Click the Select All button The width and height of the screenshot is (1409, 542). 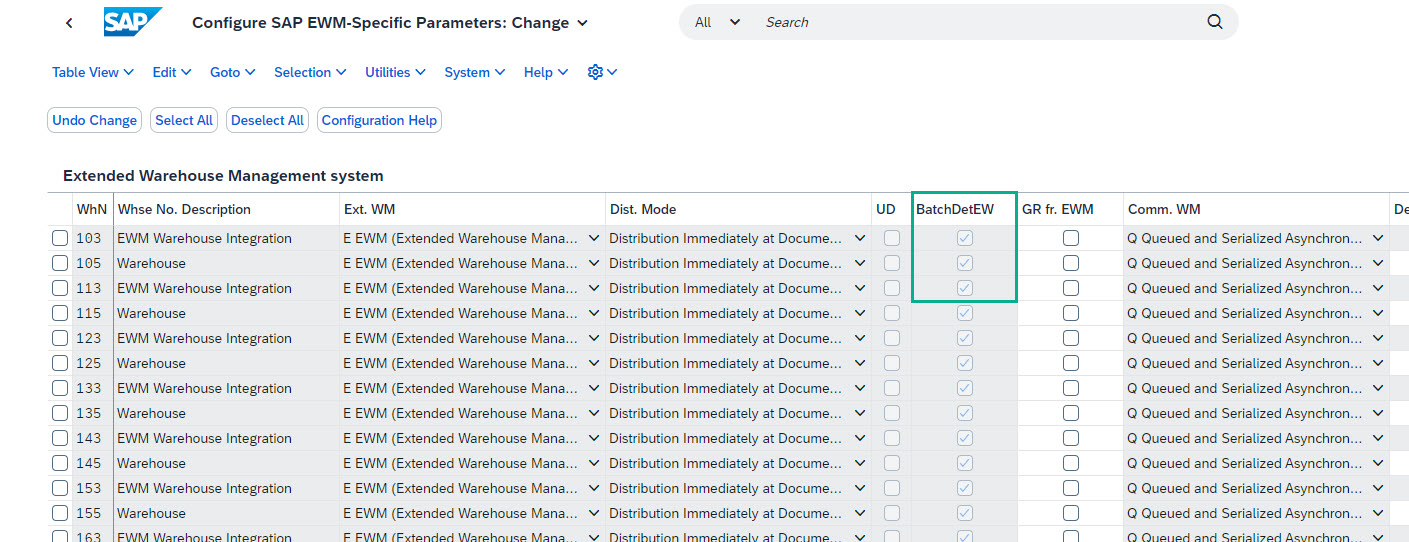(184, 120)
